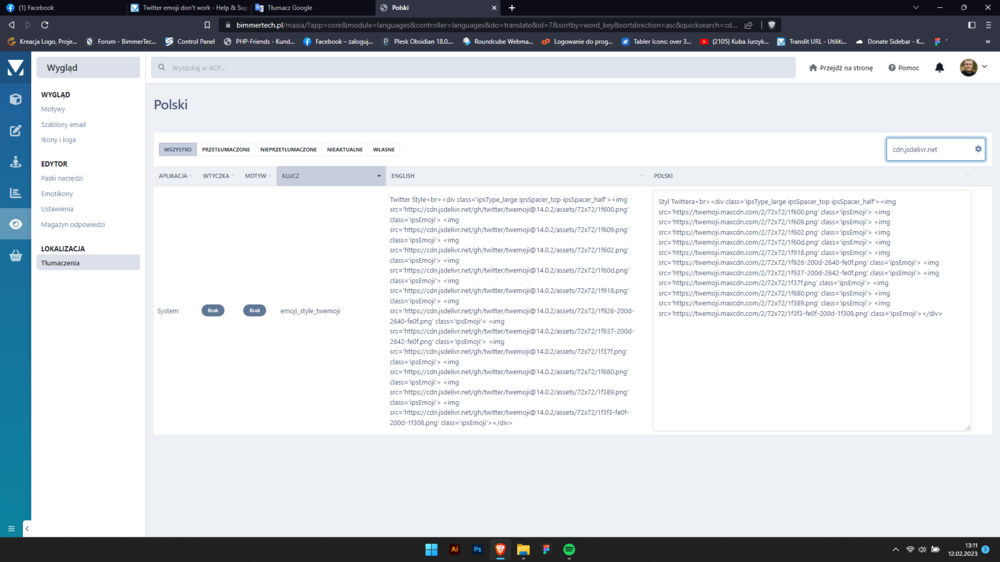
Task: Switch to the NIEAKTUALNE filter
Action: (344, 149)
